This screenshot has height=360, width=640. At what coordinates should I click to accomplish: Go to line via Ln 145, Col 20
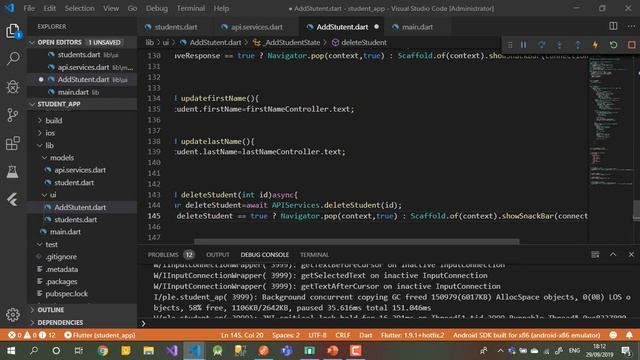[242, 335]
